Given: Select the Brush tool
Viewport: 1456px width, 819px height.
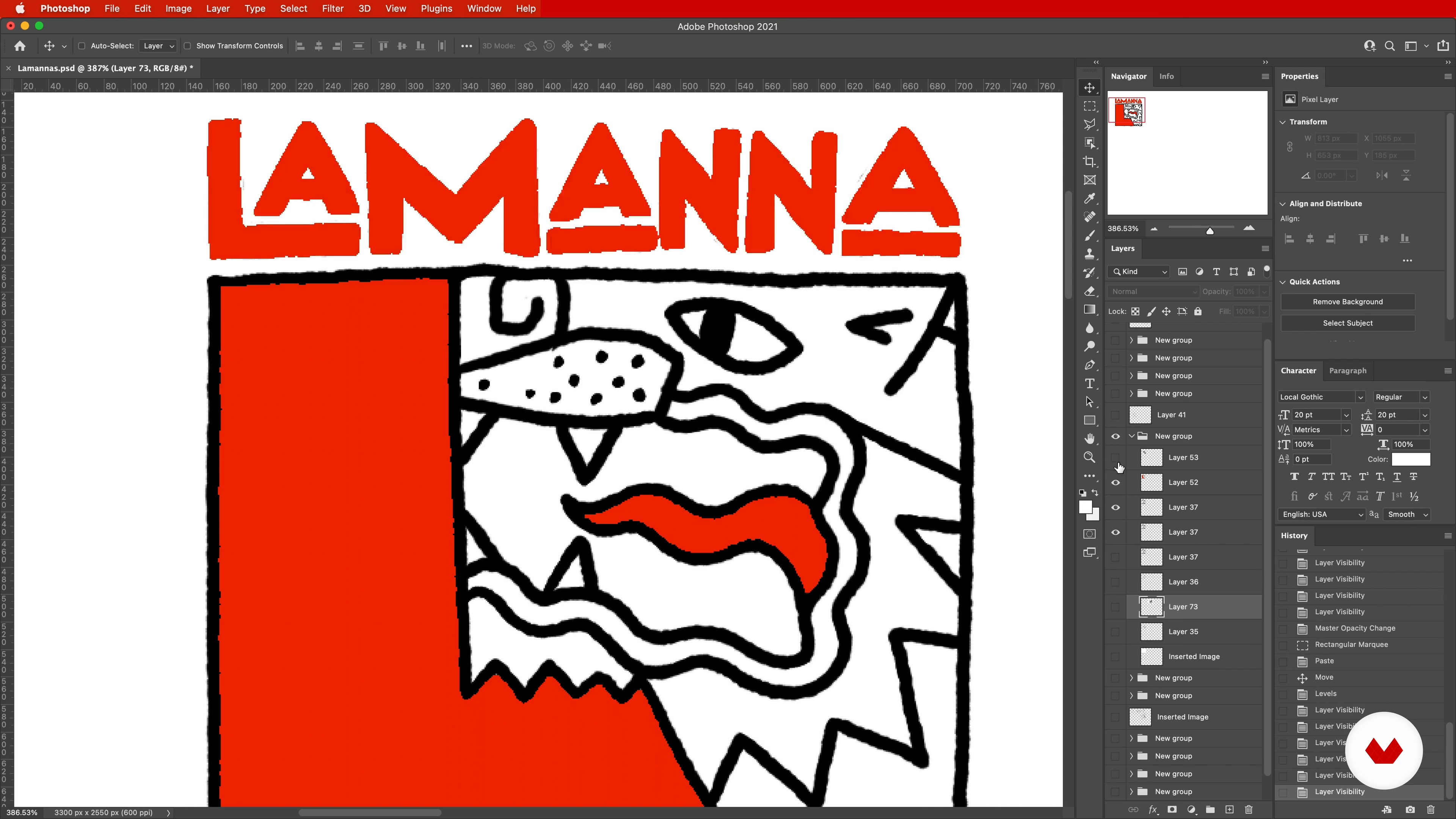Looking at the screenshot, I should click(x=1089, y=236).
